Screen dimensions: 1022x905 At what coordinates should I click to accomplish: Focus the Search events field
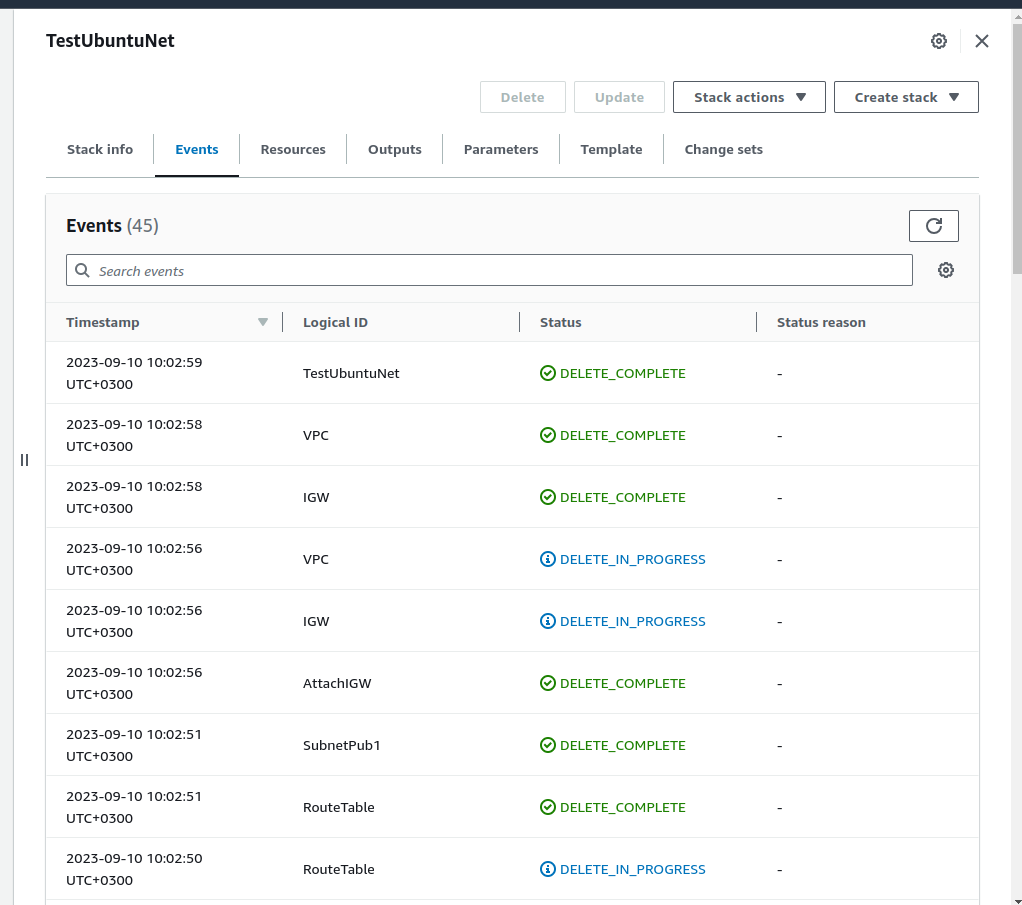[x=489, y=270]
